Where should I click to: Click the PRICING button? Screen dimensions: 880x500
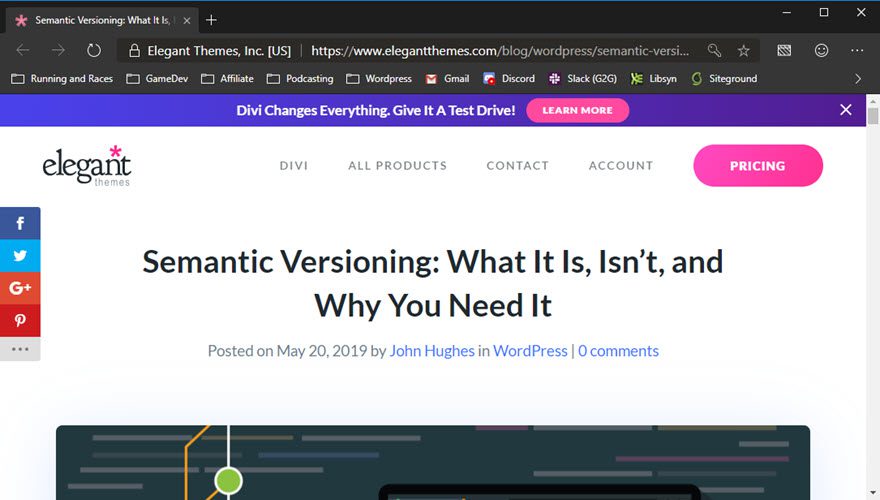point(758,166)
